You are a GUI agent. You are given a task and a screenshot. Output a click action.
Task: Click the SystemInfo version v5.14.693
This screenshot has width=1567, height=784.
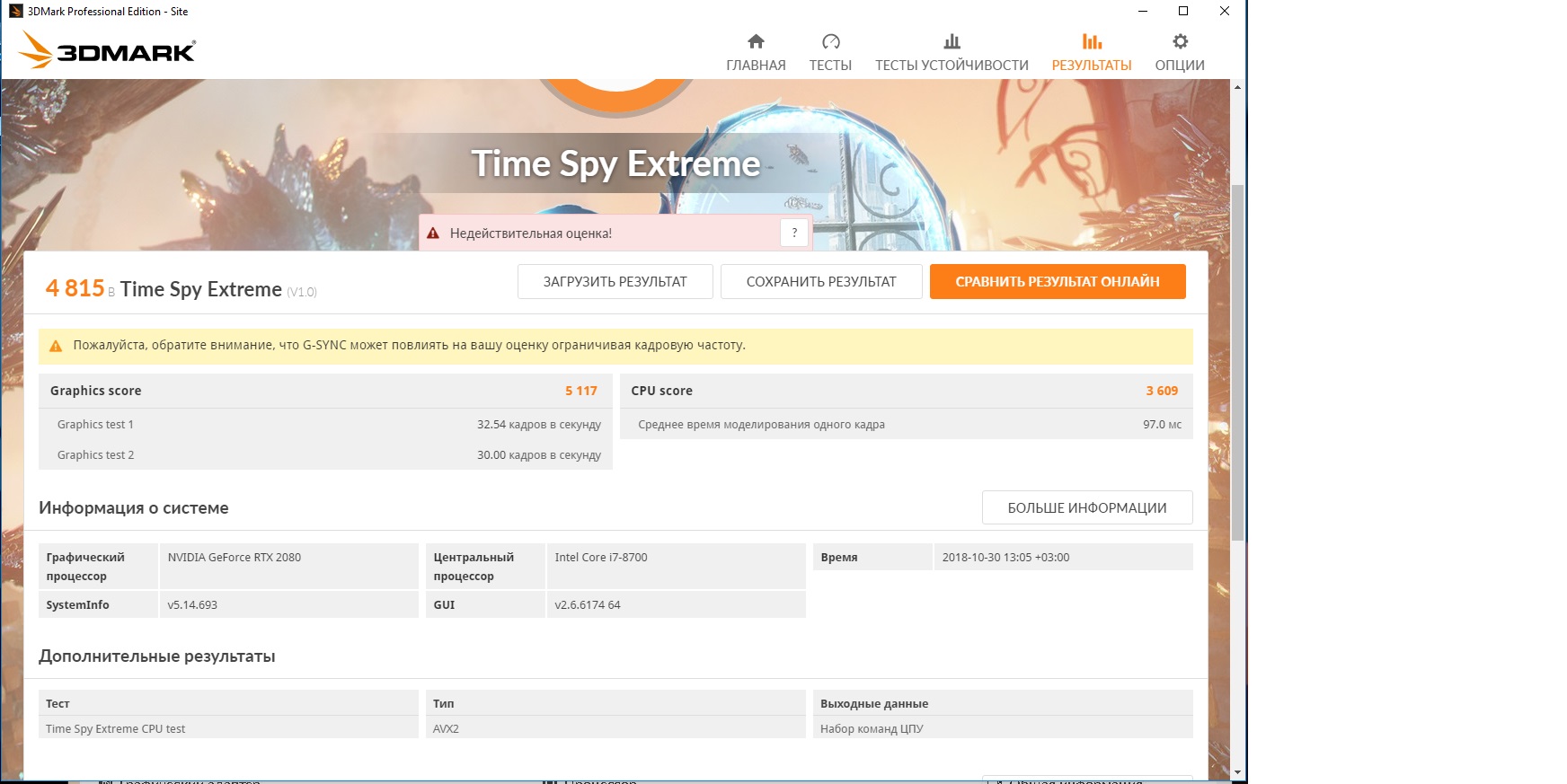click(x=192, y=605)
